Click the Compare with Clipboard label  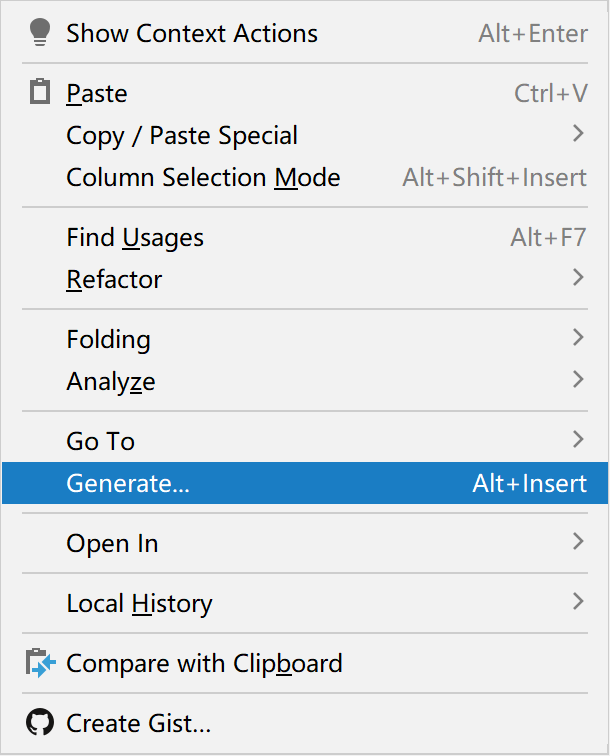click(204, 663)
